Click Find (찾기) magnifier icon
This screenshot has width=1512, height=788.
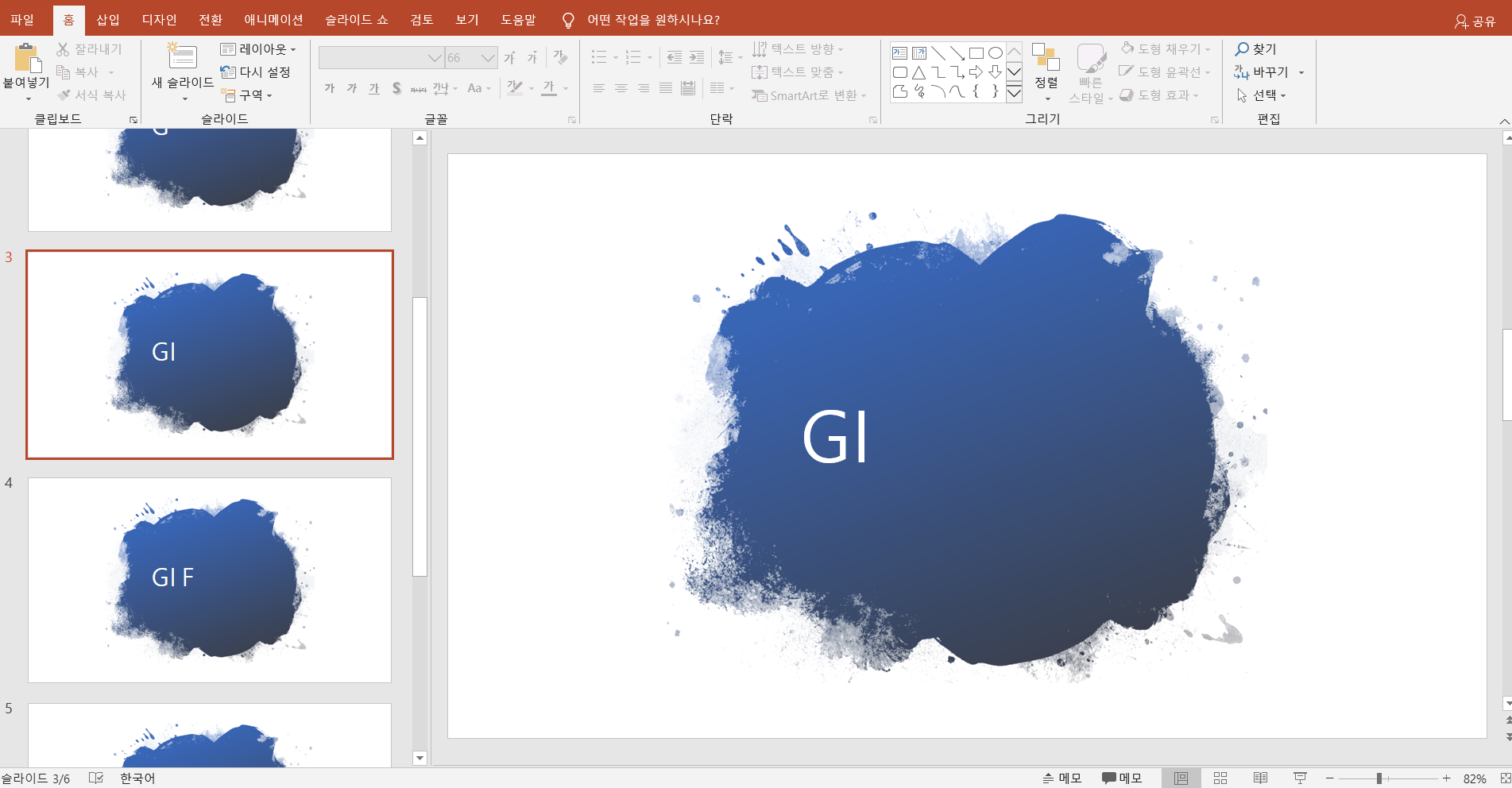click(x=1242, y=49)
